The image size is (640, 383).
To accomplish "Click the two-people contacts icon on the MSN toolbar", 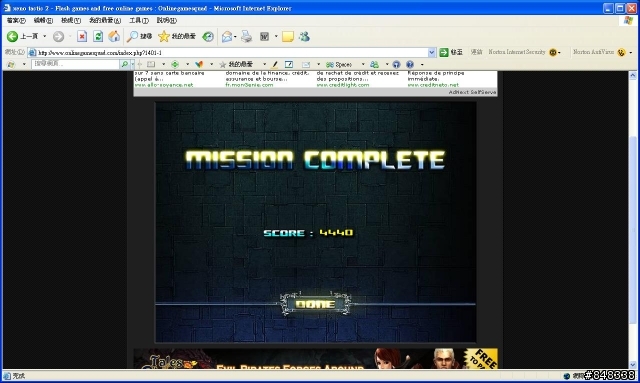I will [374, 64].
